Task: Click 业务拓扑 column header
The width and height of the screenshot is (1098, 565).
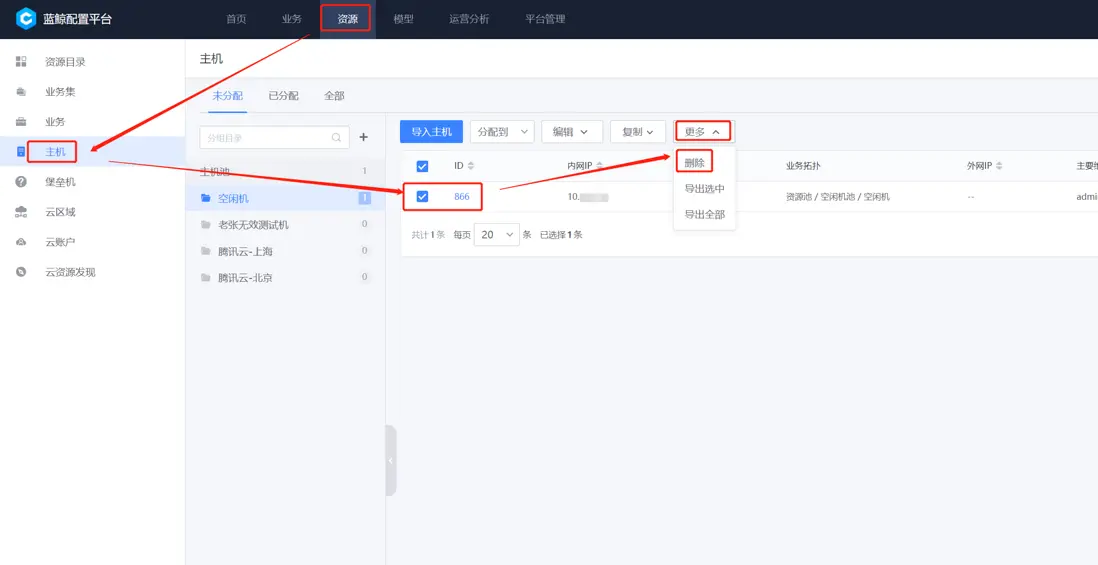Action: coord(803,166)
